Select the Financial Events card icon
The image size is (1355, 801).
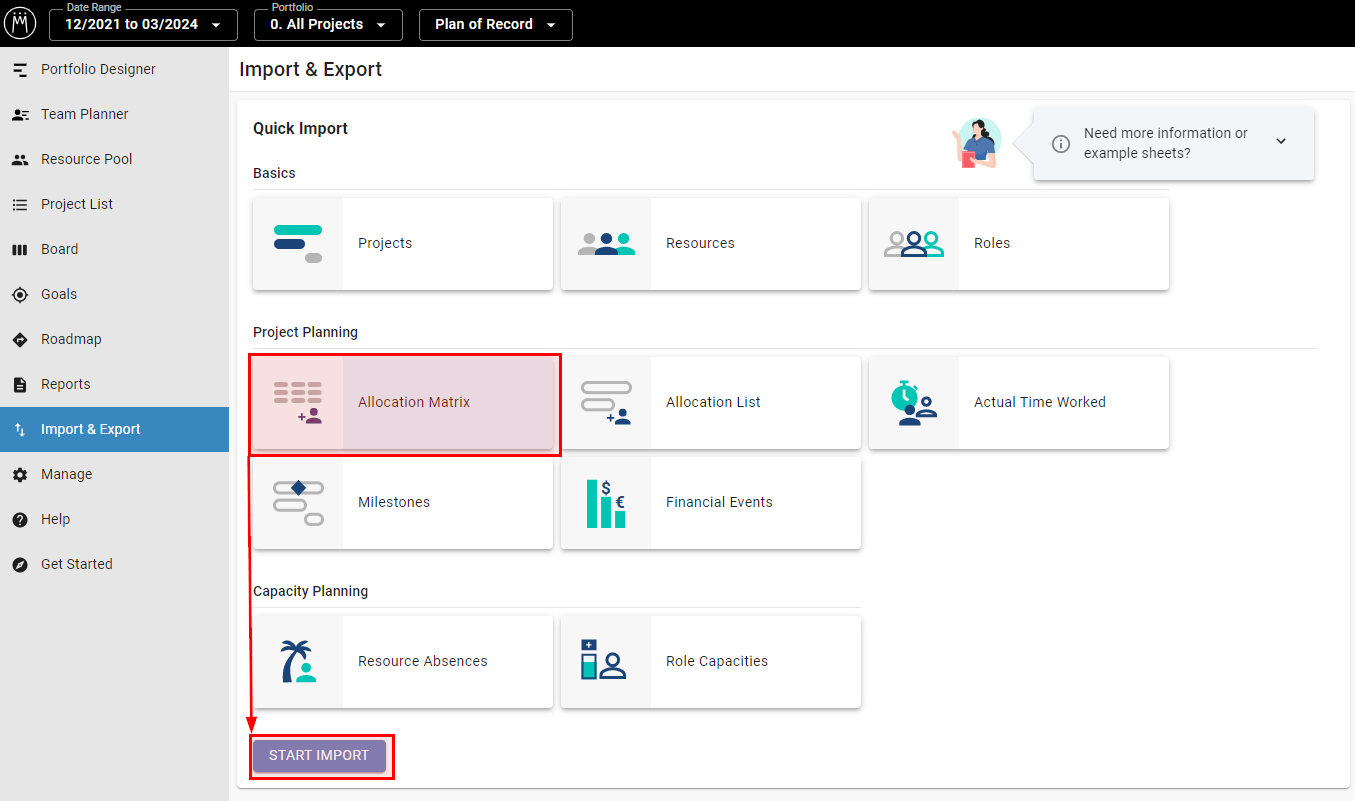606,503
